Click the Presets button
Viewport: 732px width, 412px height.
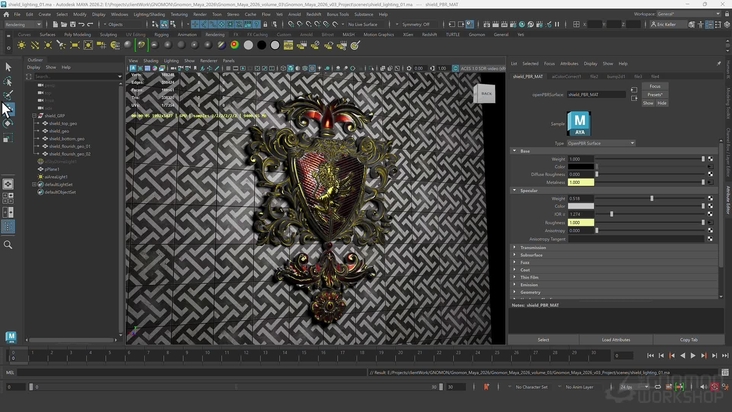point(653,94)
